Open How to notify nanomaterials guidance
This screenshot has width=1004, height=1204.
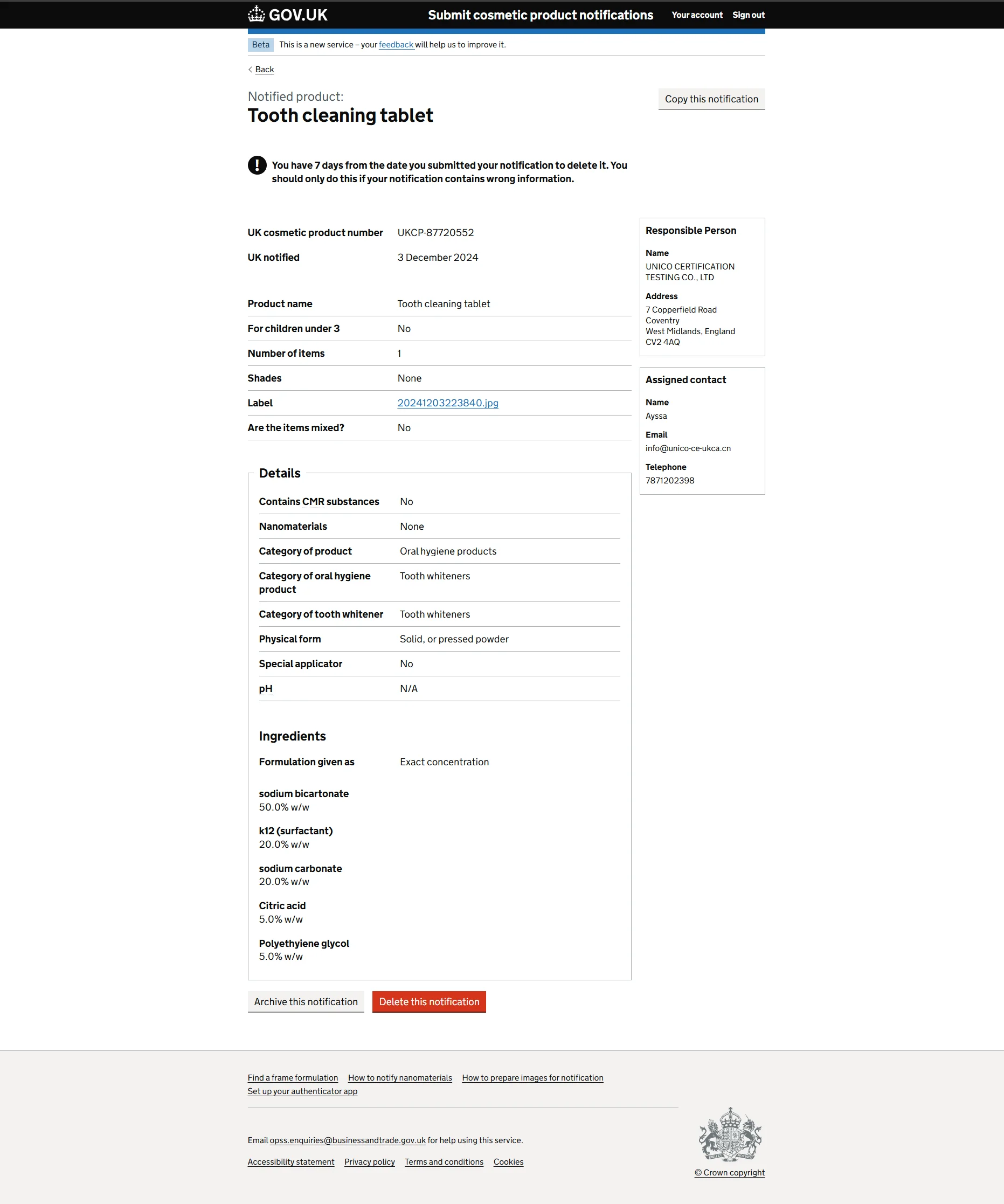pyautogui.click(x=400, y=1078)
